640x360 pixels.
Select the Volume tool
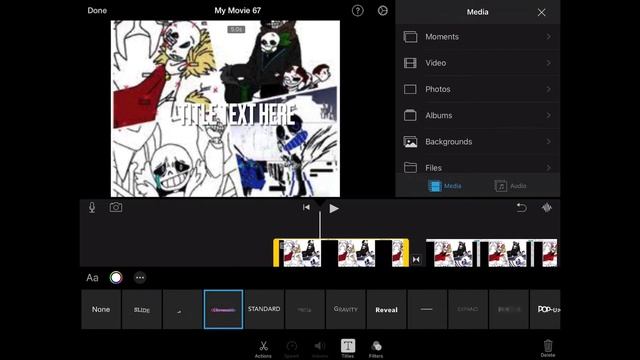320,348
